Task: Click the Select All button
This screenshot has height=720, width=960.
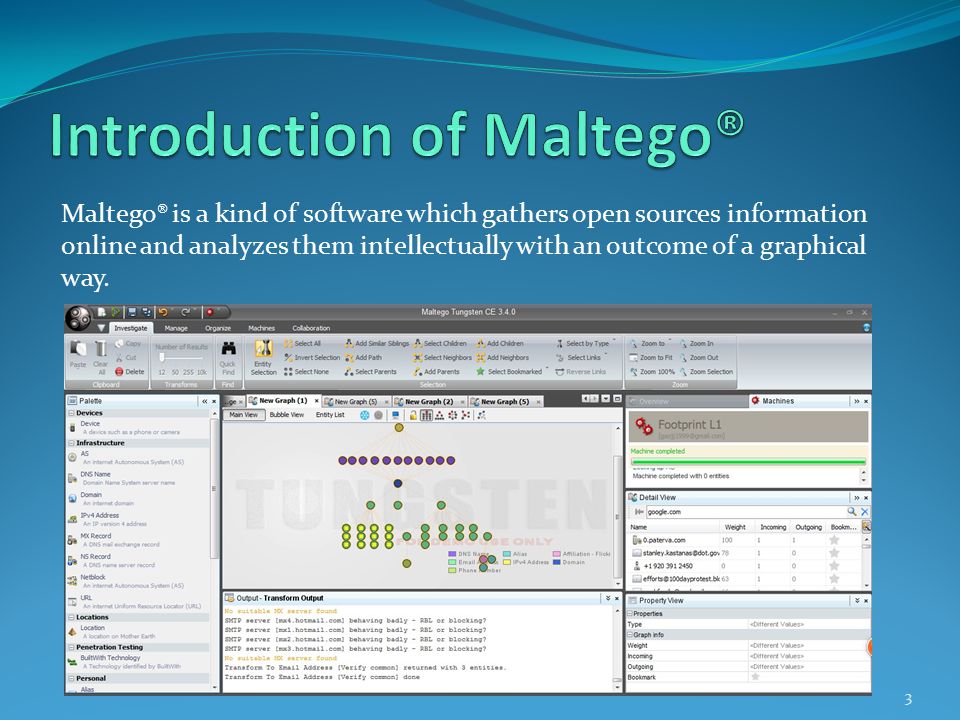Action: coord(302,343)
